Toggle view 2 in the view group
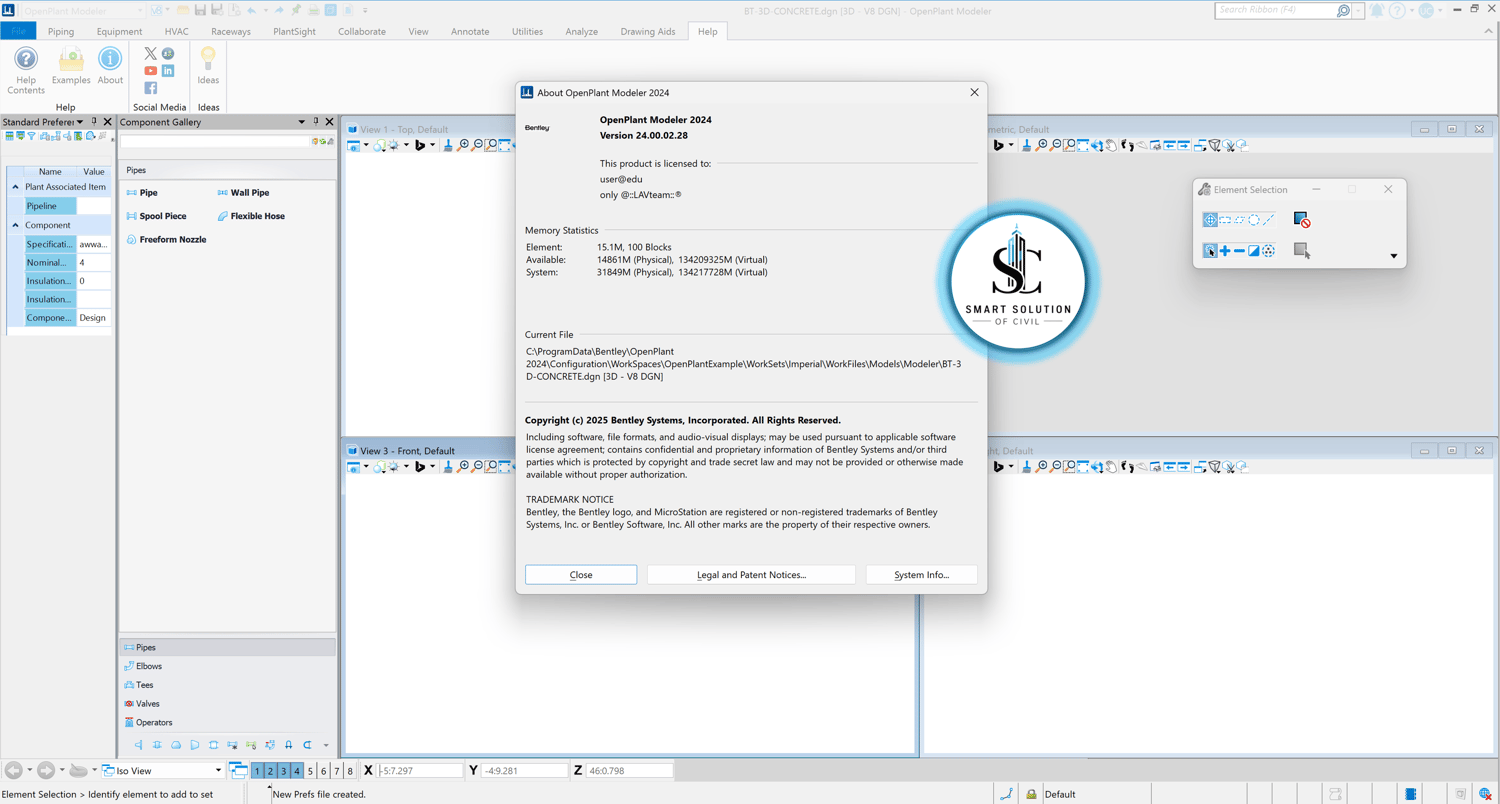Image resolution: width=1500 pixels, height=804 pixels. pos(270,771)
